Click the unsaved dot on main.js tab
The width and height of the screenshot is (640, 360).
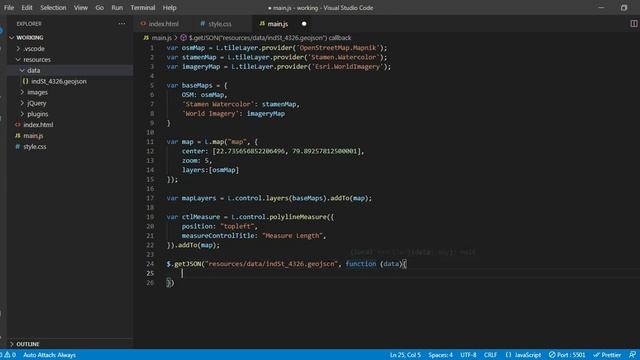(304, 24)
